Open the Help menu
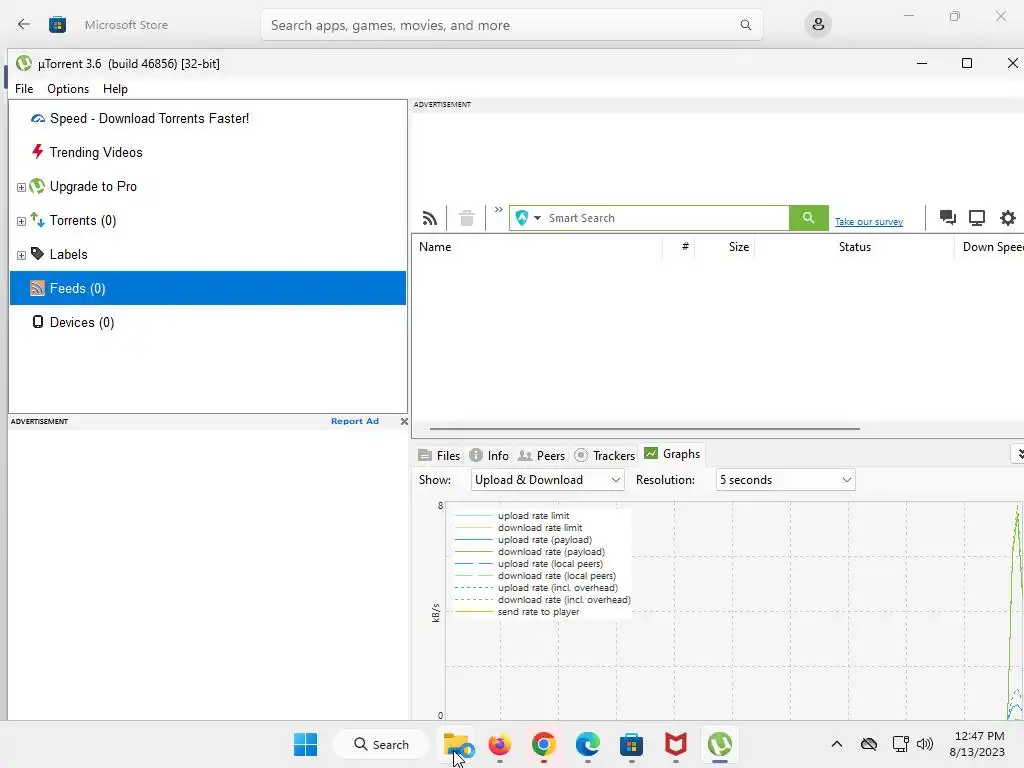The image size is (1024, 768). point(115,89)
